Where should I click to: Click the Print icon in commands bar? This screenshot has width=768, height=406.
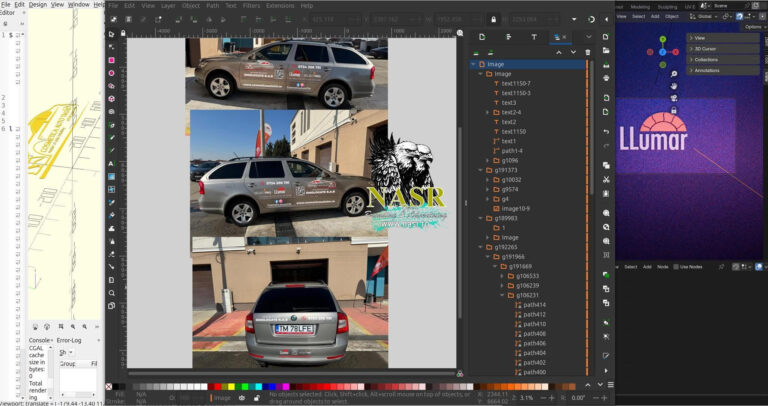(x=606, y=78)
